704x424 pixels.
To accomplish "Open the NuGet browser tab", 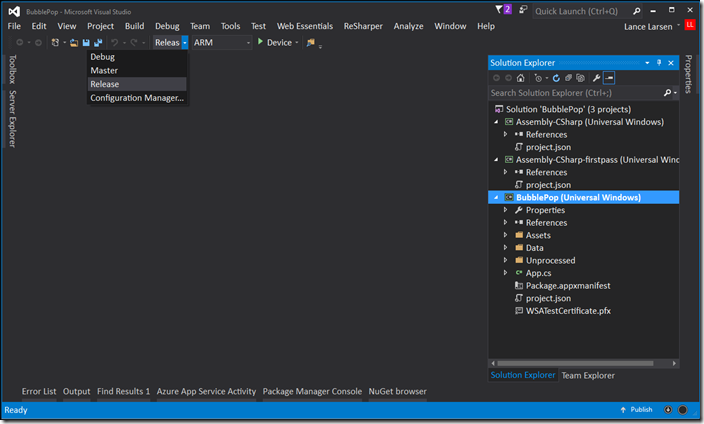I will [397, 392].
